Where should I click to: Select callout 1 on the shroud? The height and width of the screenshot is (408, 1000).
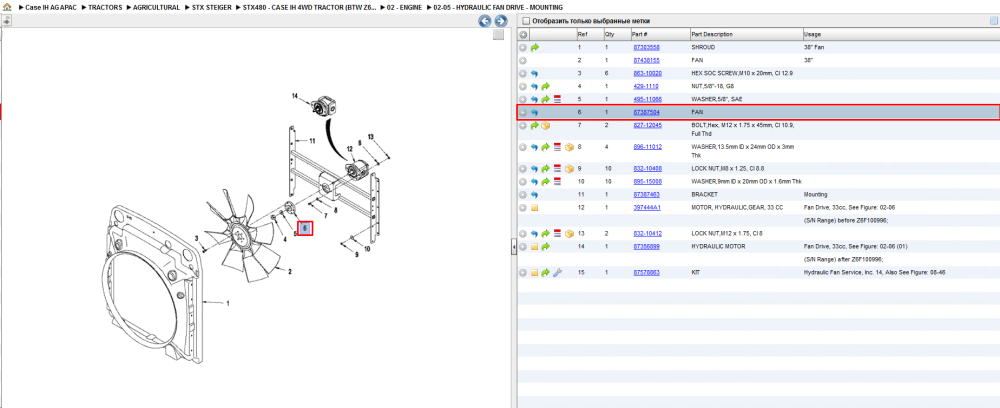pos(228,304)
